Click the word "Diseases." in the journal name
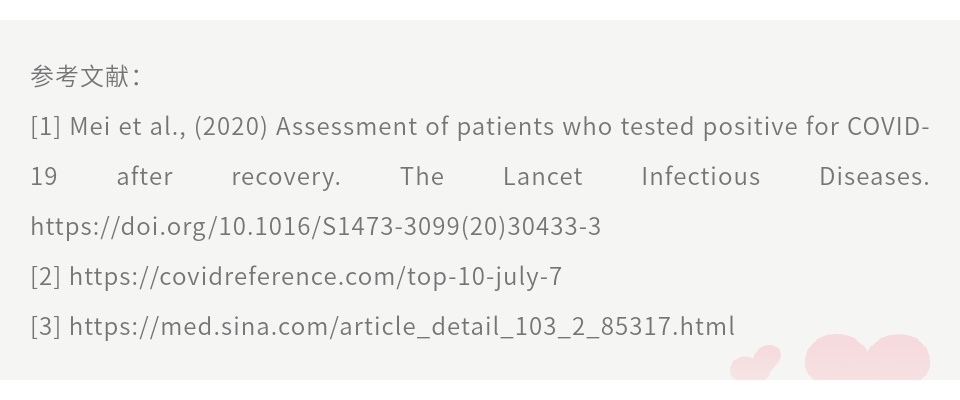Screen dimensions: 960x400 point(874,177)
